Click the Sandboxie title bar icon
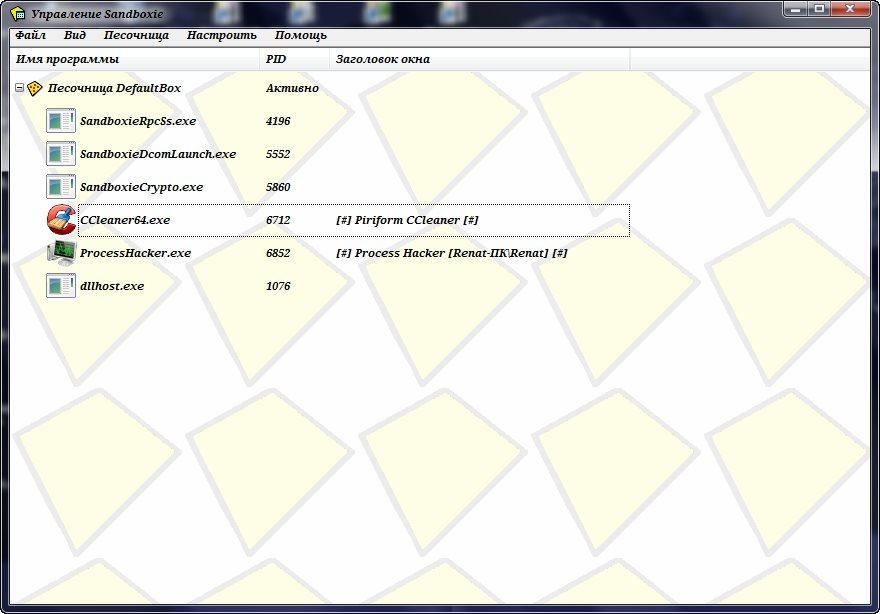Viewport: 880px width, 614px height. pos(18,13)
